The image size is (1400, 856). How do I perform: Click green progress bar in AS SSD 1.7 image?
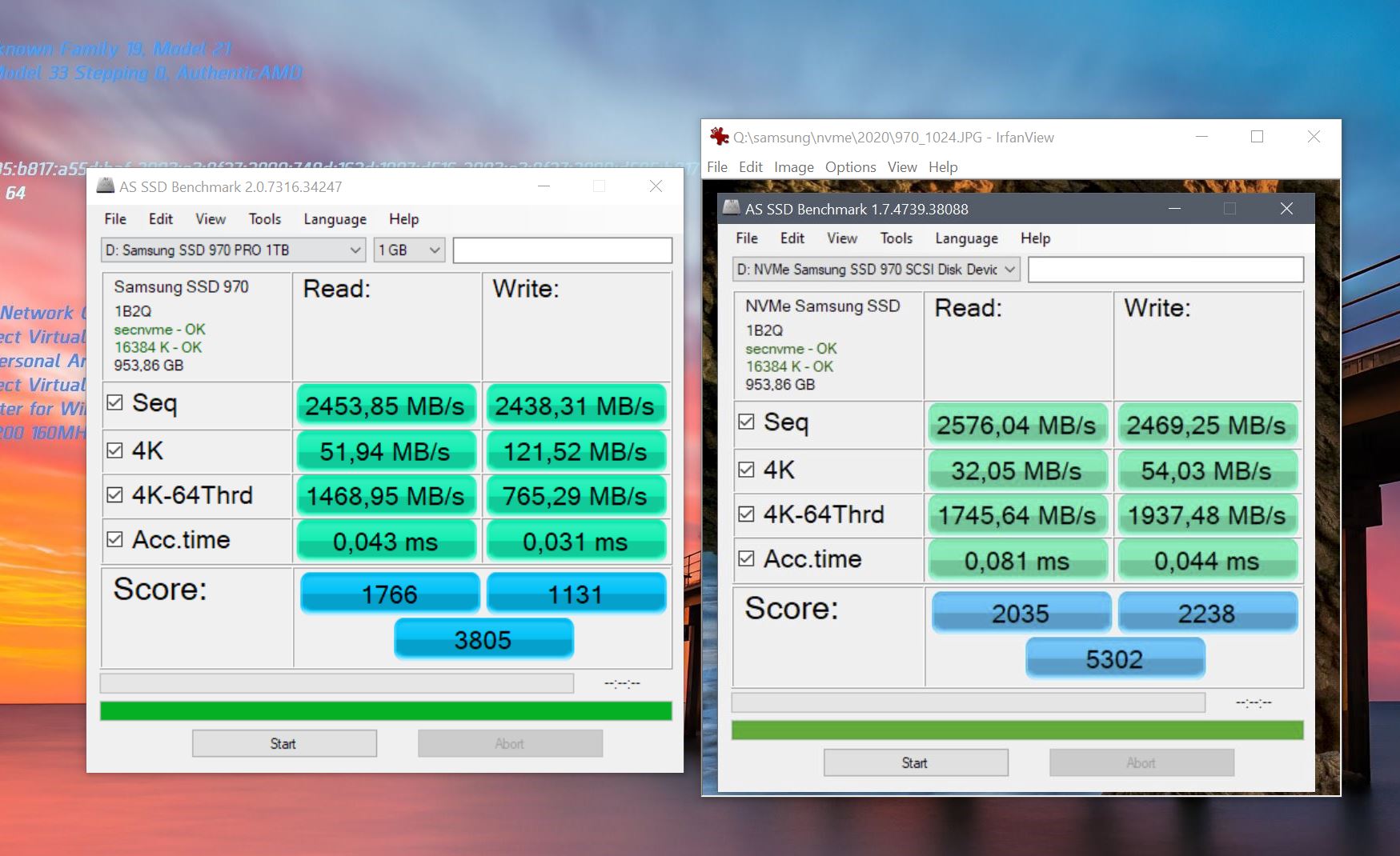pos(1017,730)
